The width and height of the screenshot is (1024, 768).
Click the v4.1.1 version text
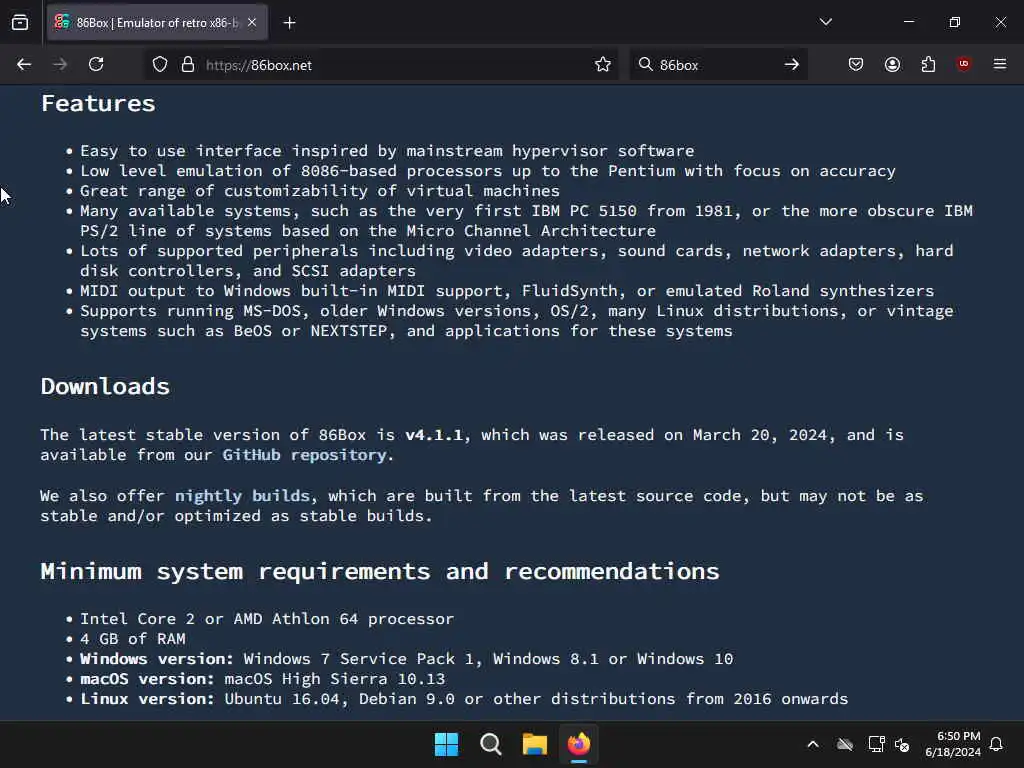tap(434, 435)
